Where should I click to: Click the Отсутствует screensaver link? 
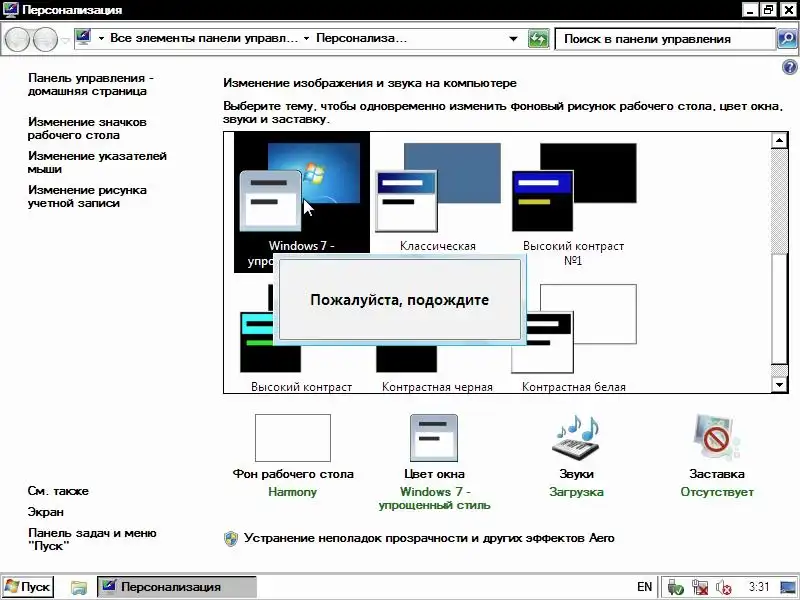point(717,492)
